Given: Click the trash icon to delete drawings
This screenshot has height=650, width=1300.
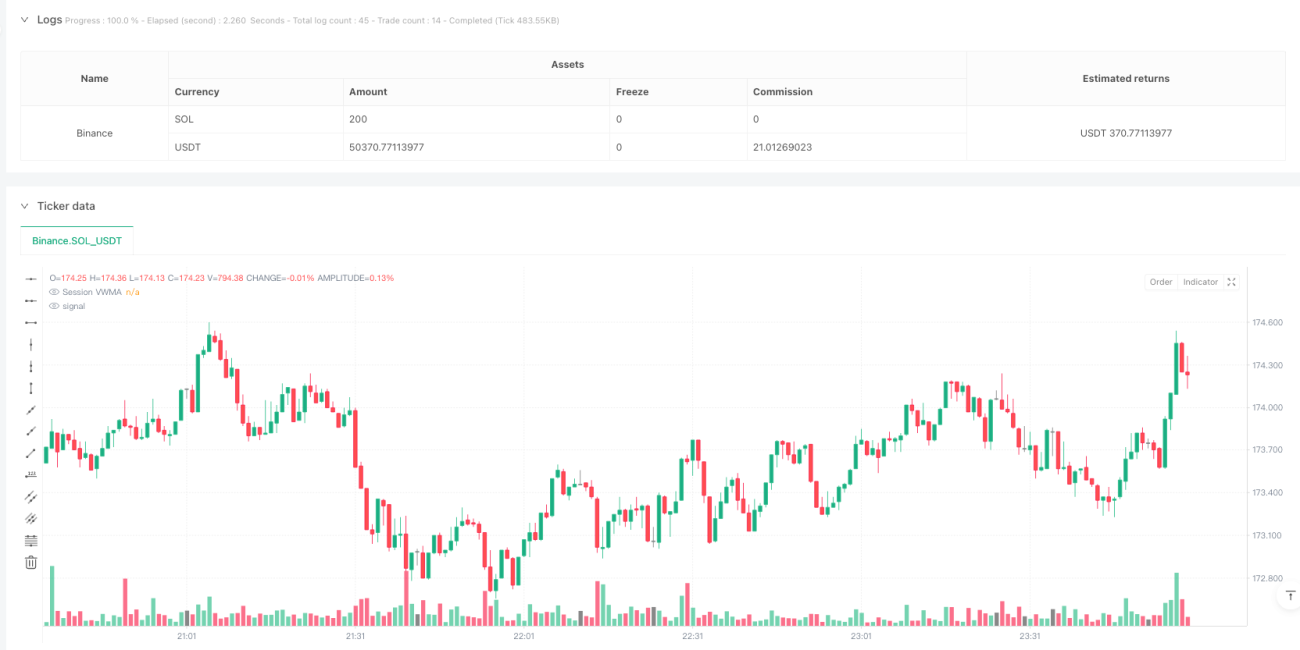Looking at the screenshot, I should pyautogui.click(x=31, y=562).
